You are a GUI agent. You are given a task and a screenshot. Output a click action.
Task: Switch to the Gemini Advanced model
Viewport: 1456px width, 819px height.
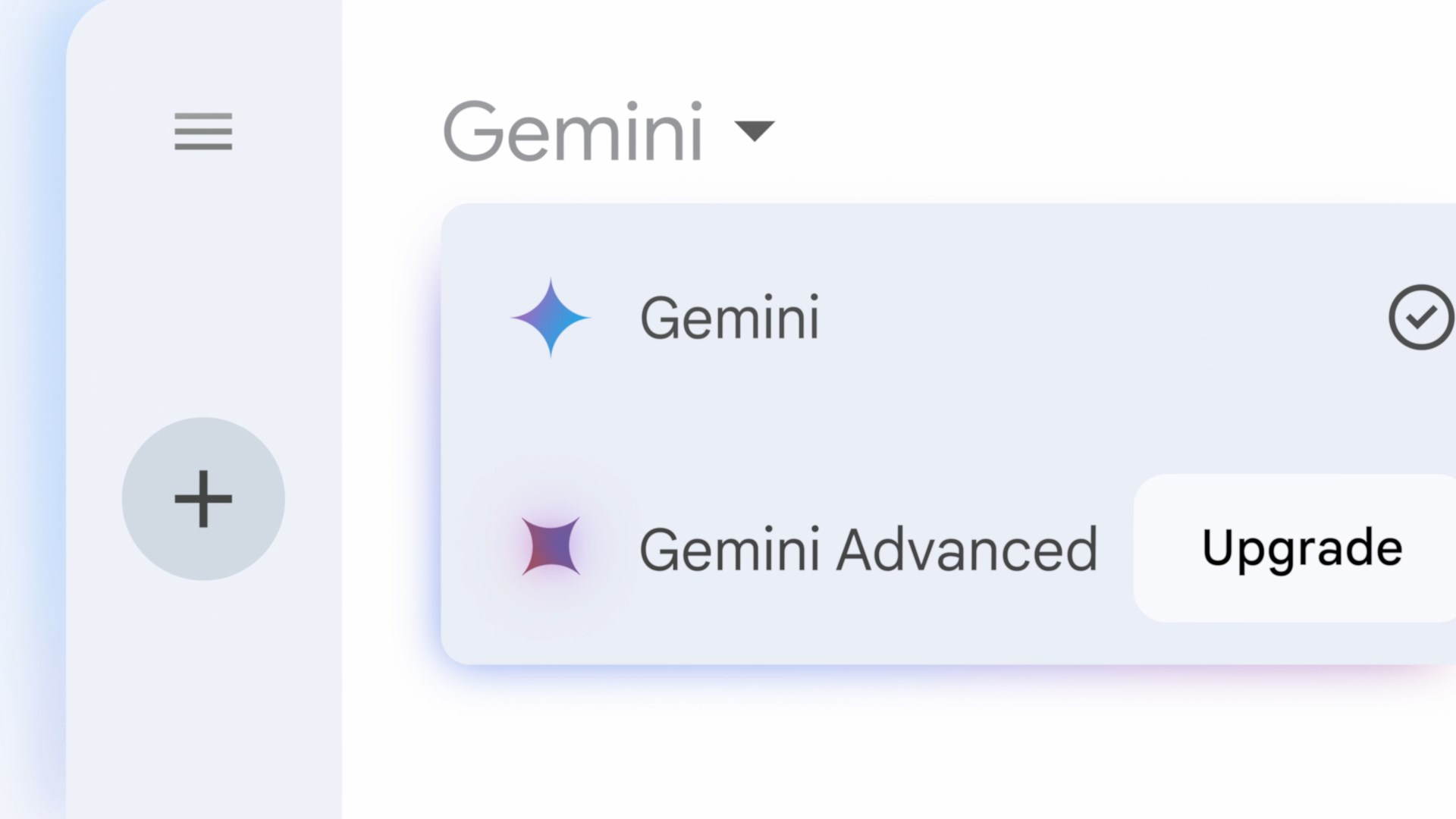[x=868, y=549]
